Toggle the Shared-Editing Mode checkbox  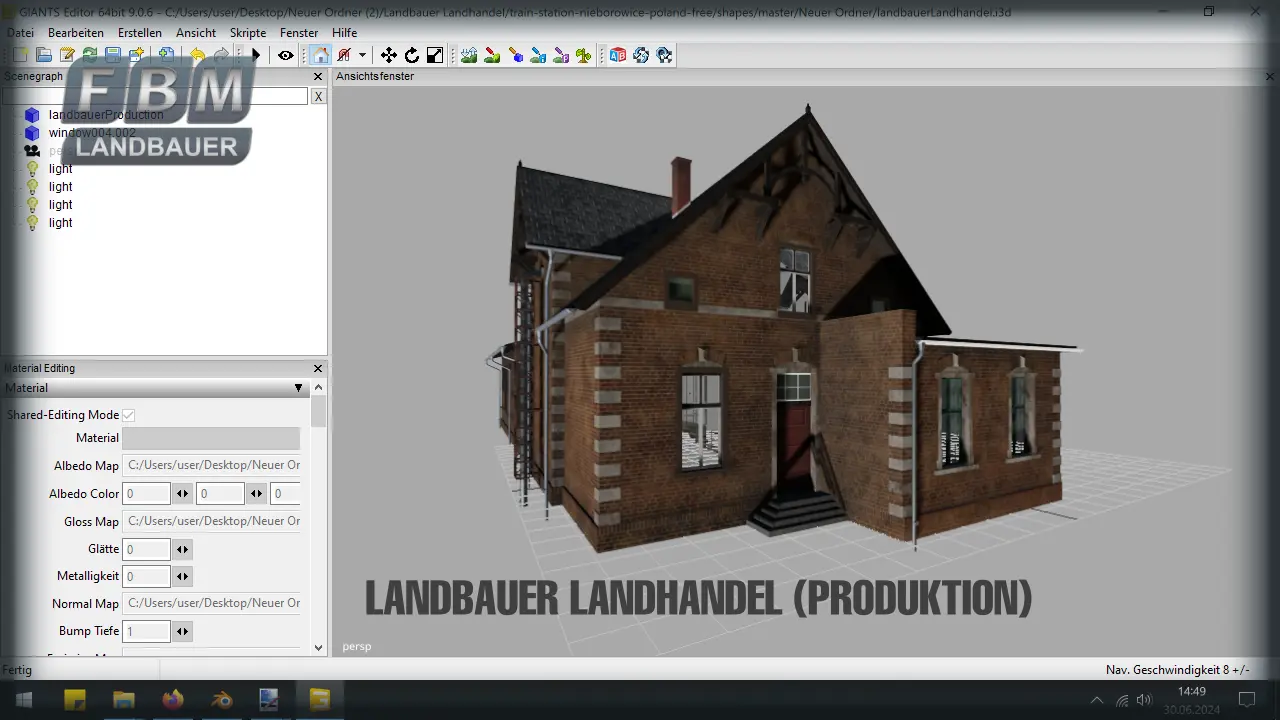click(129, 415)
